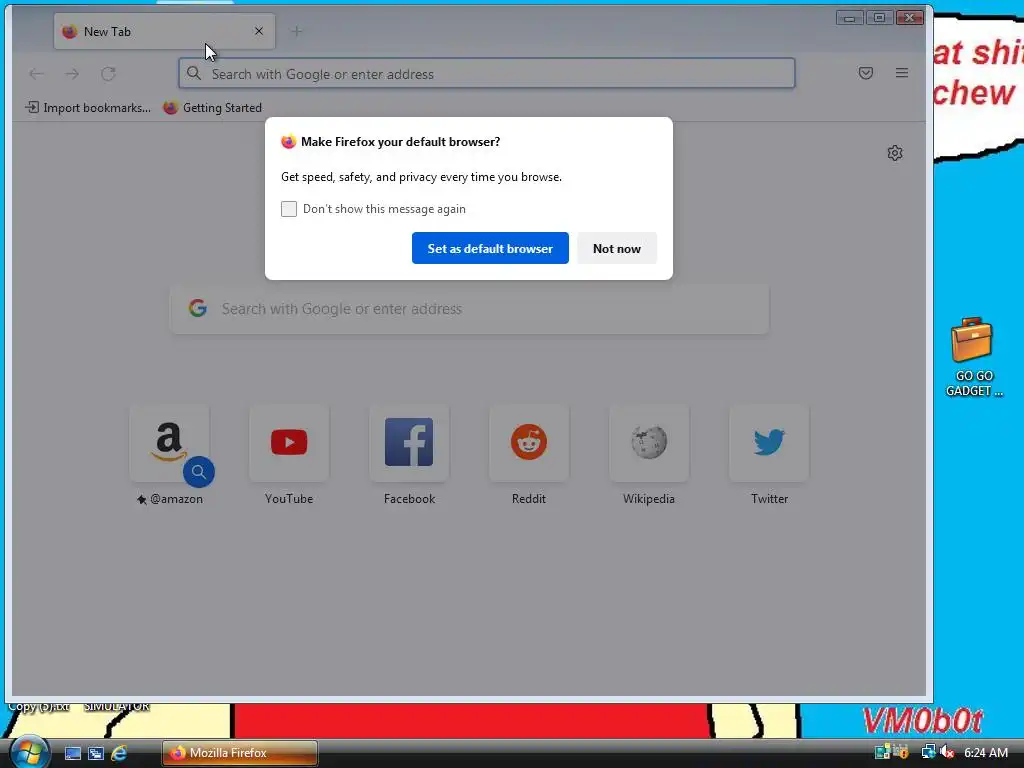1024x768 pixels.
Task: Click the muted volume tray icon
Action: 947,752
